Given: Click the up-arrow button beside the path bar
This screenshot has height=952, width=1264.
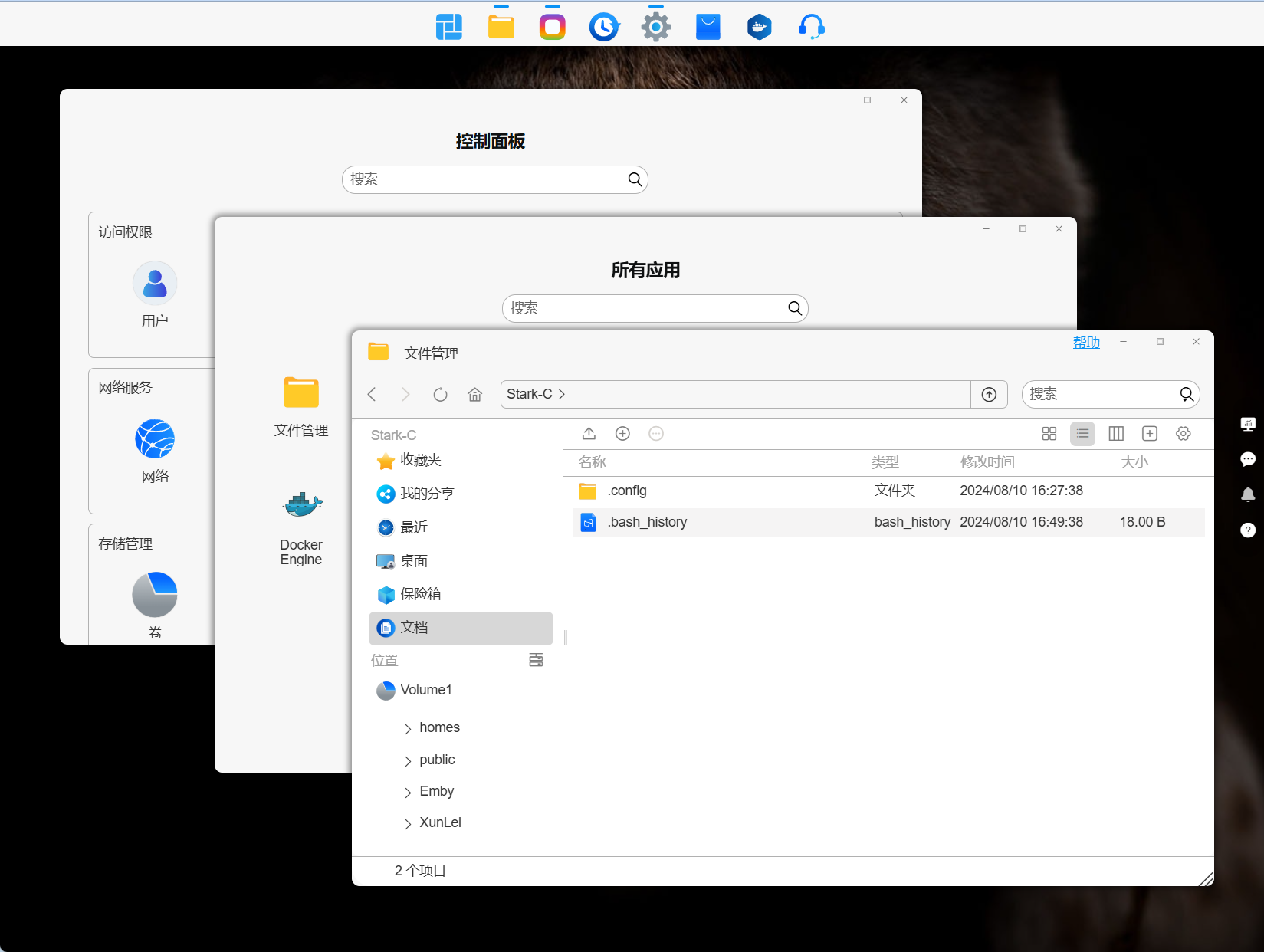Looking at the screenshot, I should [989, 394].
